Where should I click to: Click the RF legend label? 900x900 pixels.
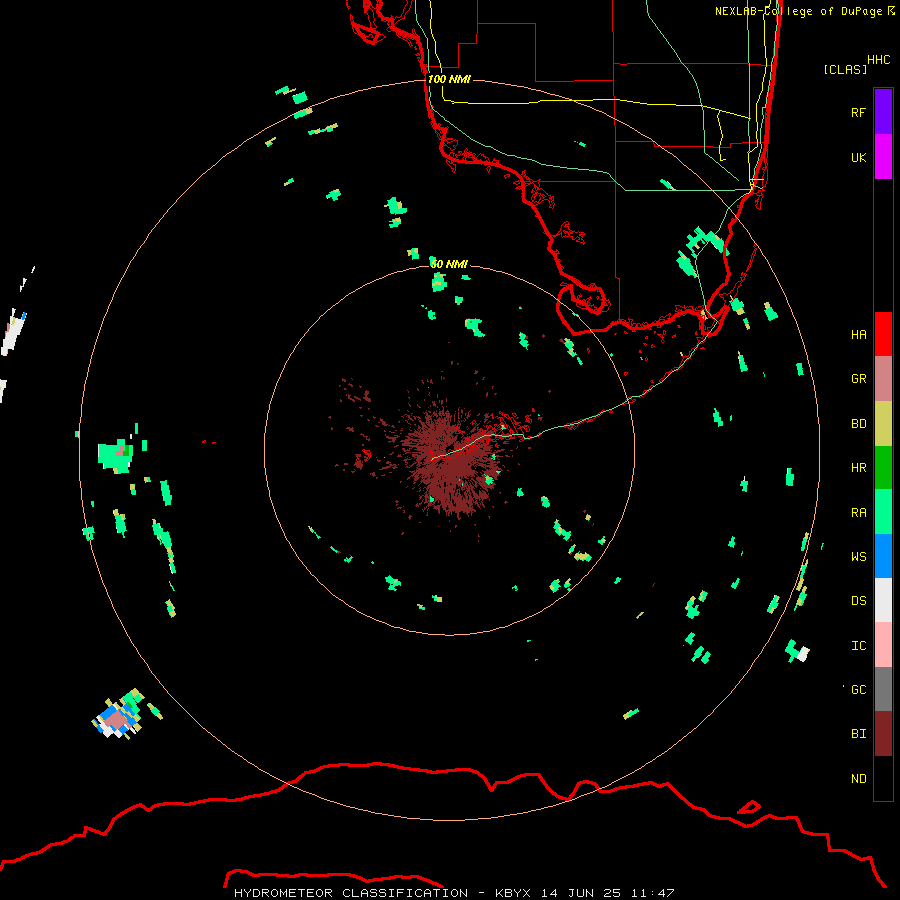[x=858, y=112]
